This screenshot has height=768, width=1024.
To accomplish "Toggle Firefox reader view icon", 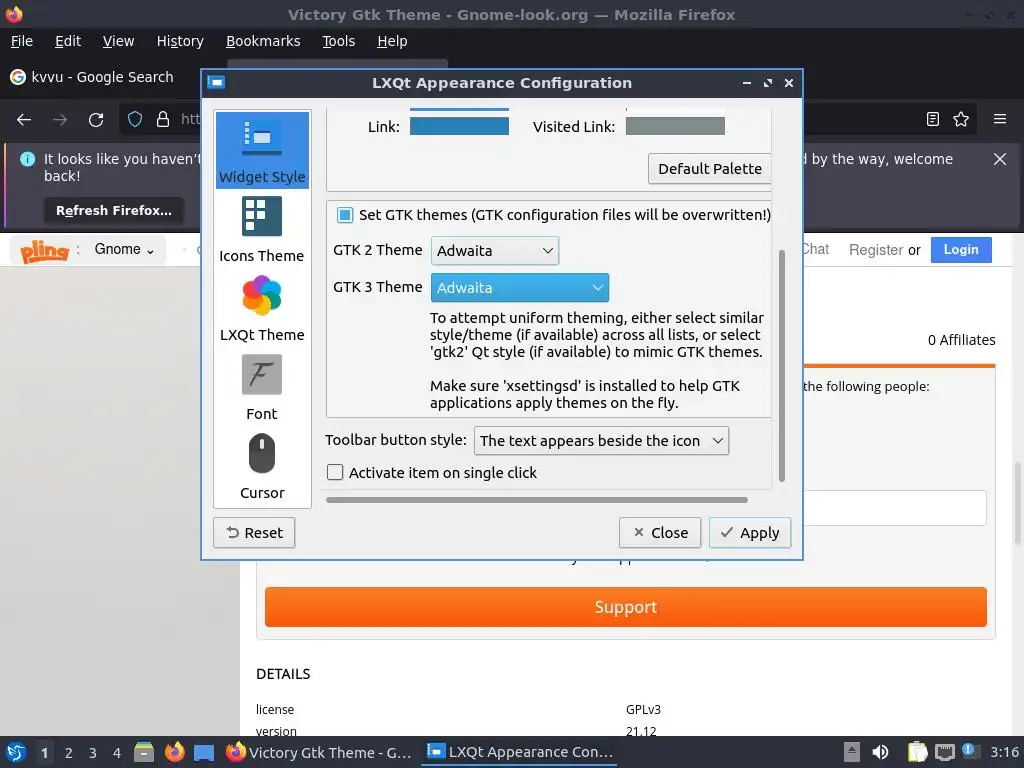I will point(933,119).
